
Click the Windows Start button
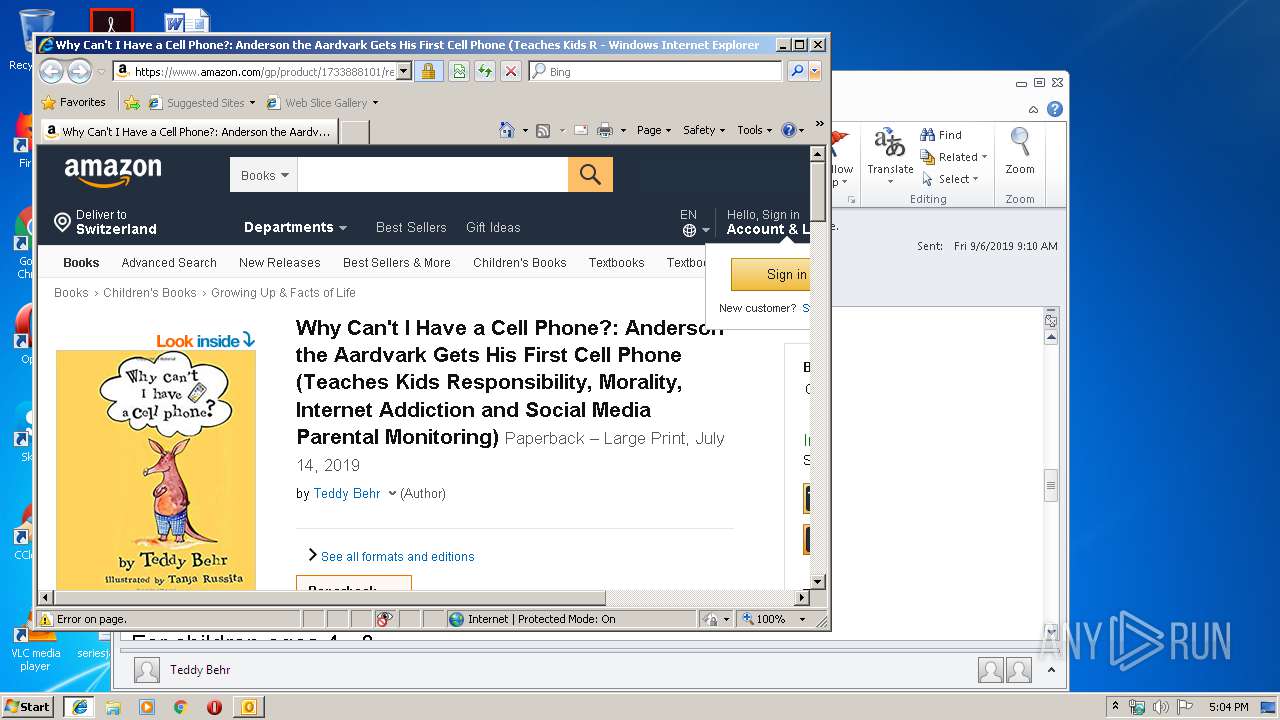[x=28, y=707]
